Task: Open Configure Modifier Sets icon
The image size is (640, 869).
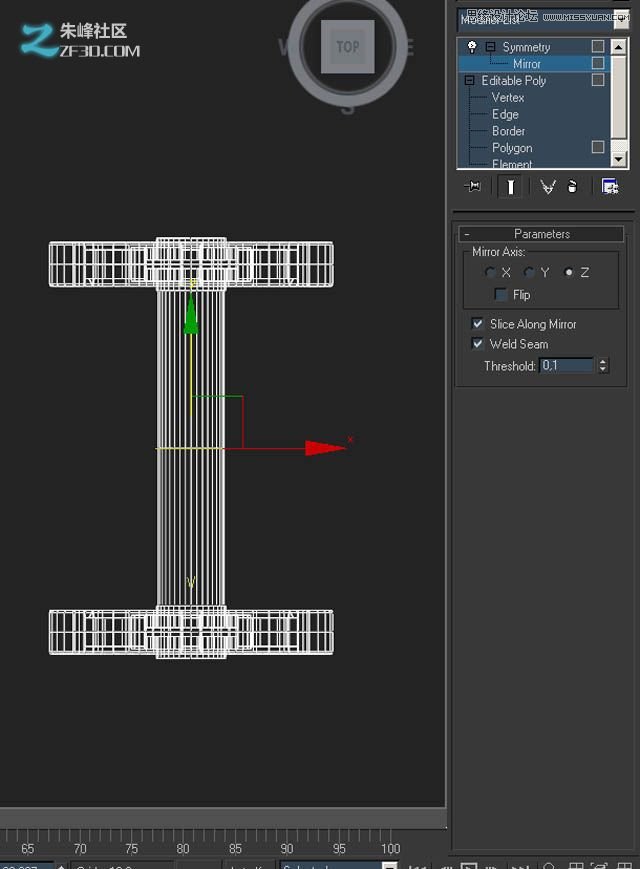Action: point(609,187)
